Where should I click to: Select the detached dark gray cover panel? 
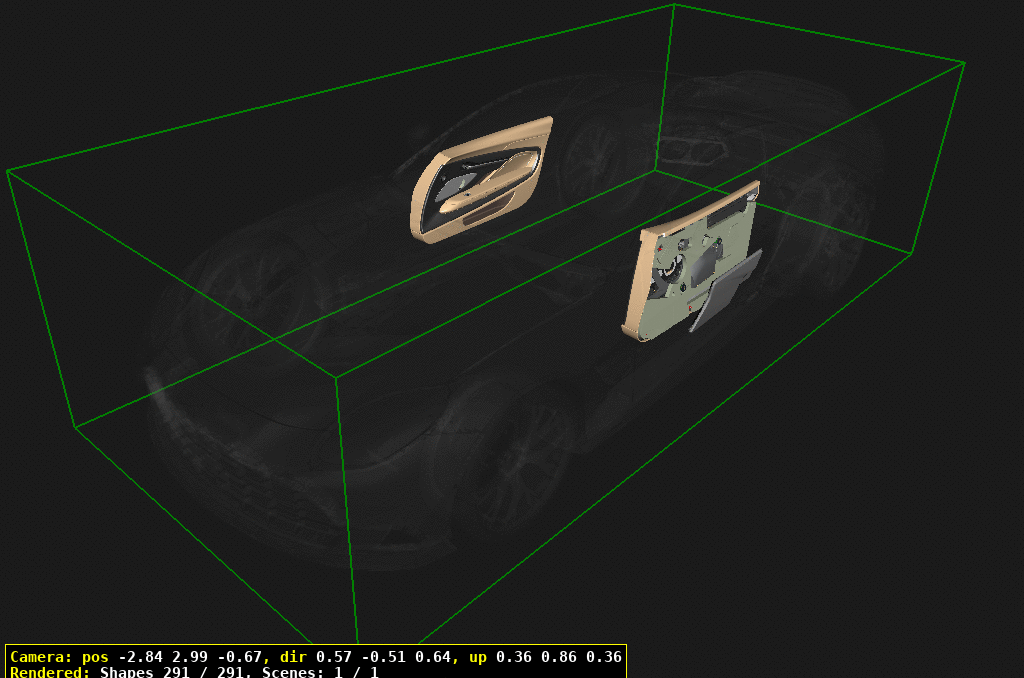pos(725,290)
